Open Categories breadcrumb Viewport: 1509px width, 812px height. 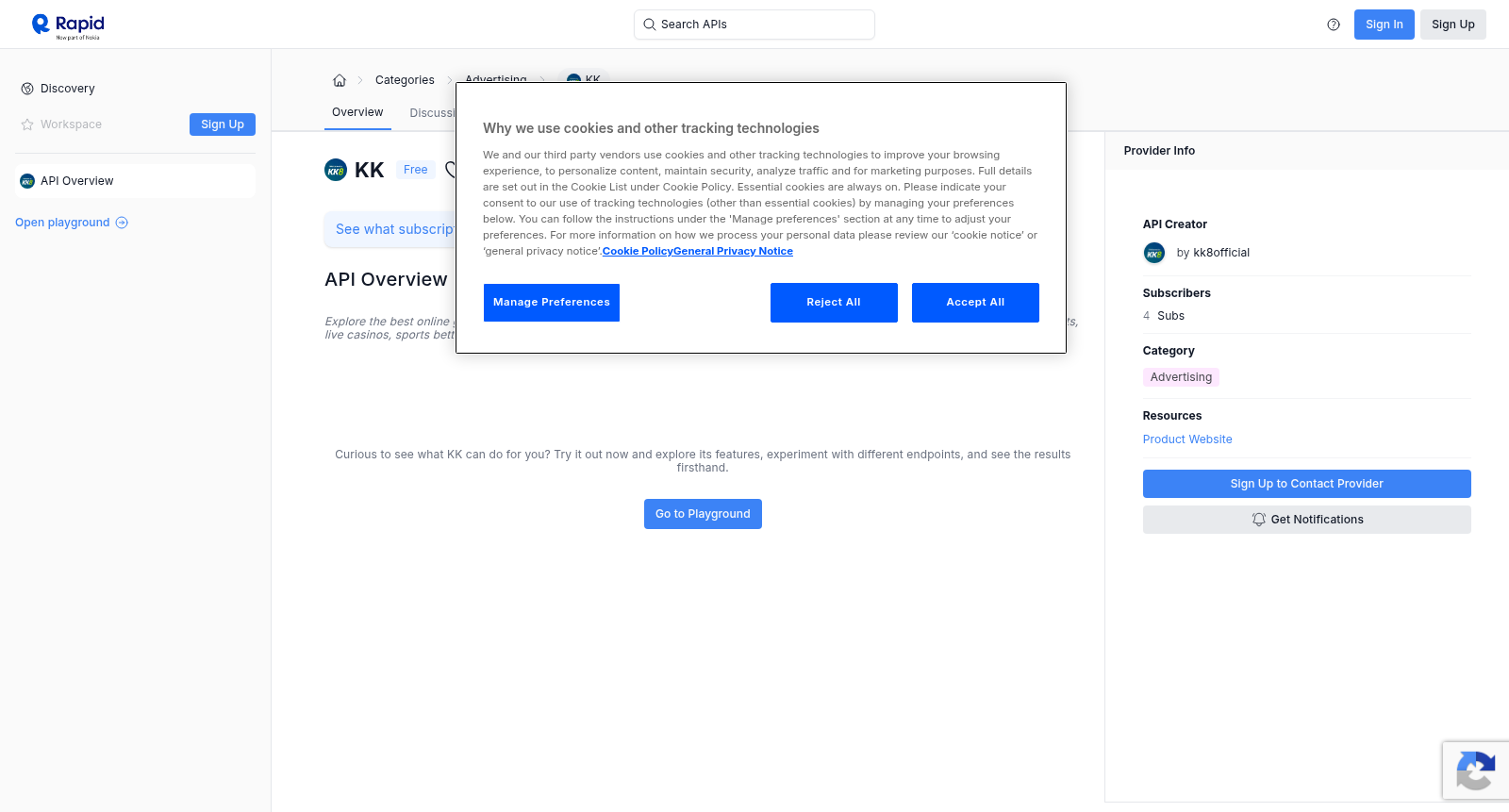(405, 80)
